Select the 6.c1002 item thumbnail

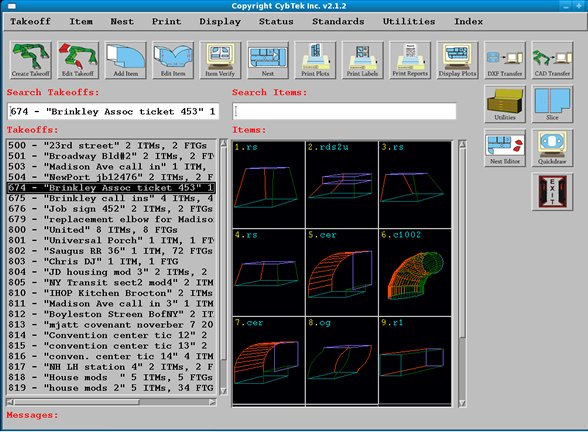[x=415, y=273]
